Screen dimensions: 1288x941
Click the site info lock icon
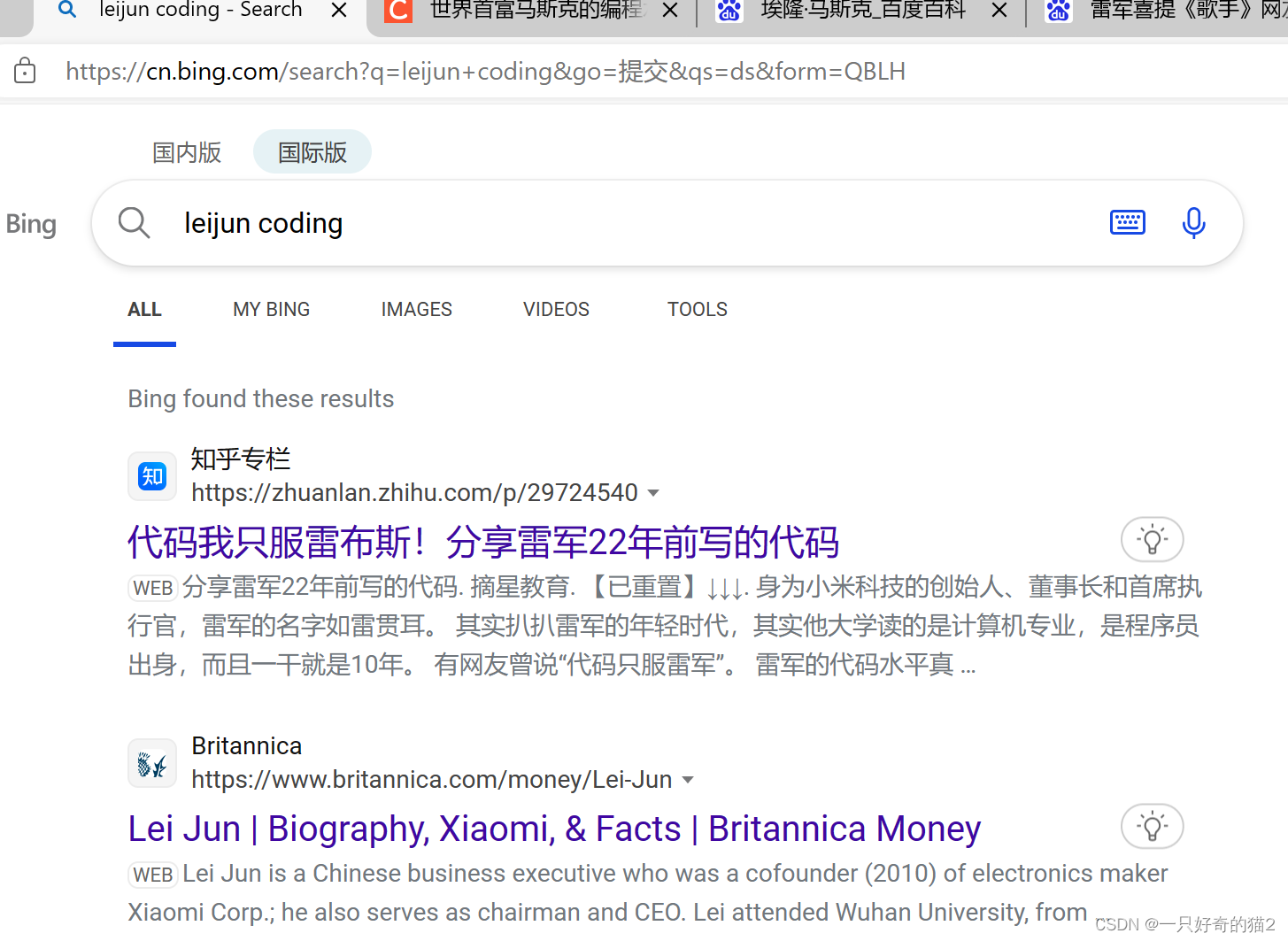coord(25,71)
